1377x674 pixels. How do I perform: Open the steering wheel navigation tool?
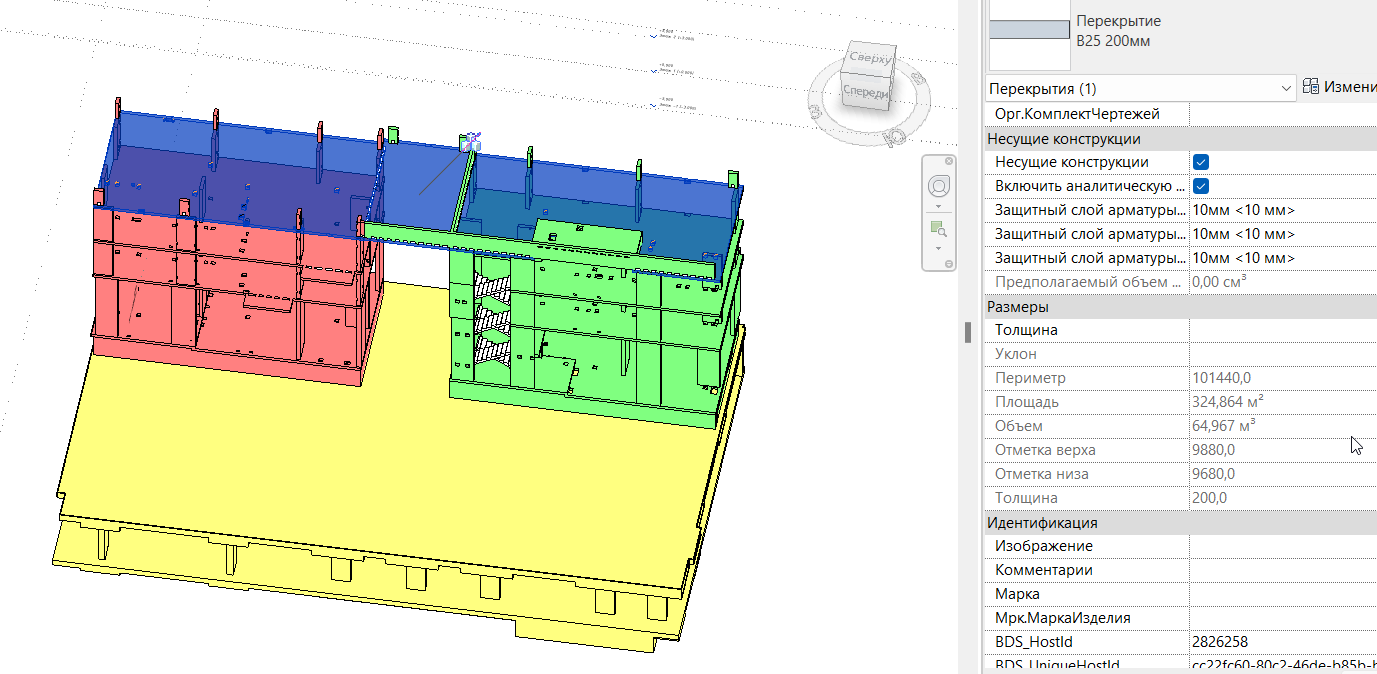point(938,186)
